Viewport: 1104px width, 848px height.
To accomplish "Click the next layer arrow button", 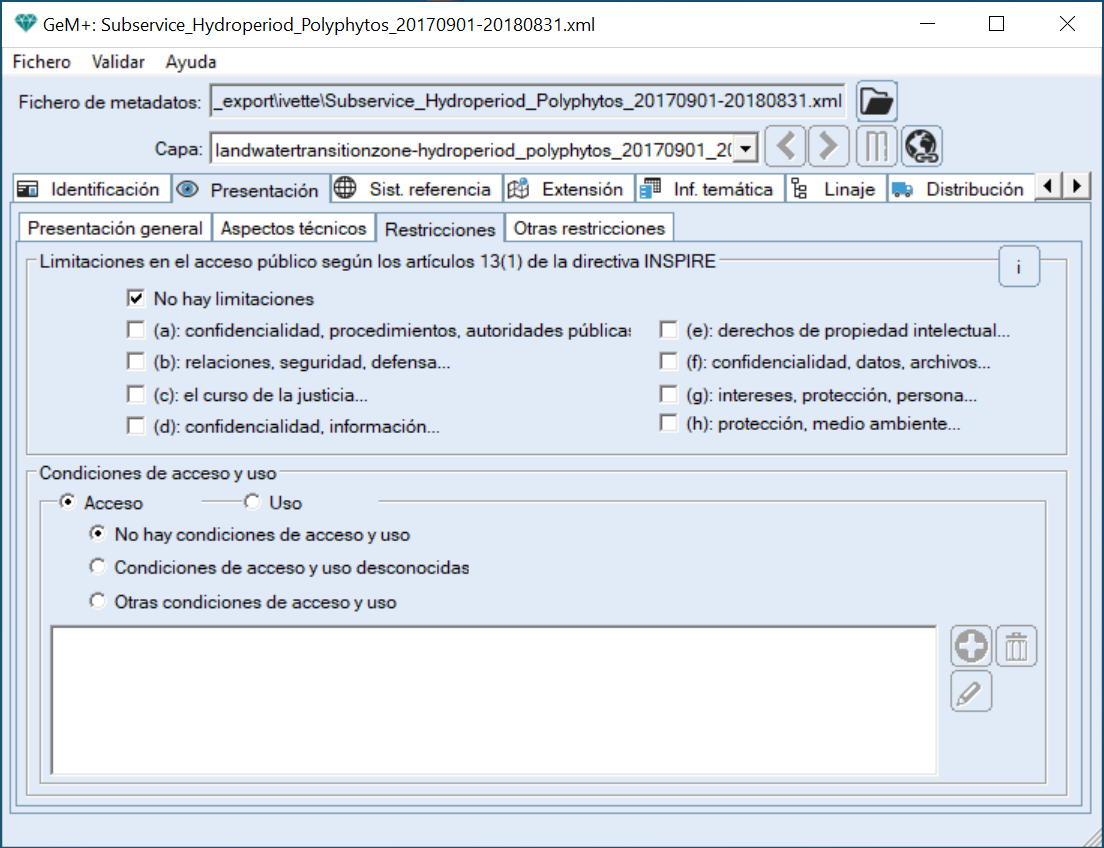I will (x=828, y=147).
